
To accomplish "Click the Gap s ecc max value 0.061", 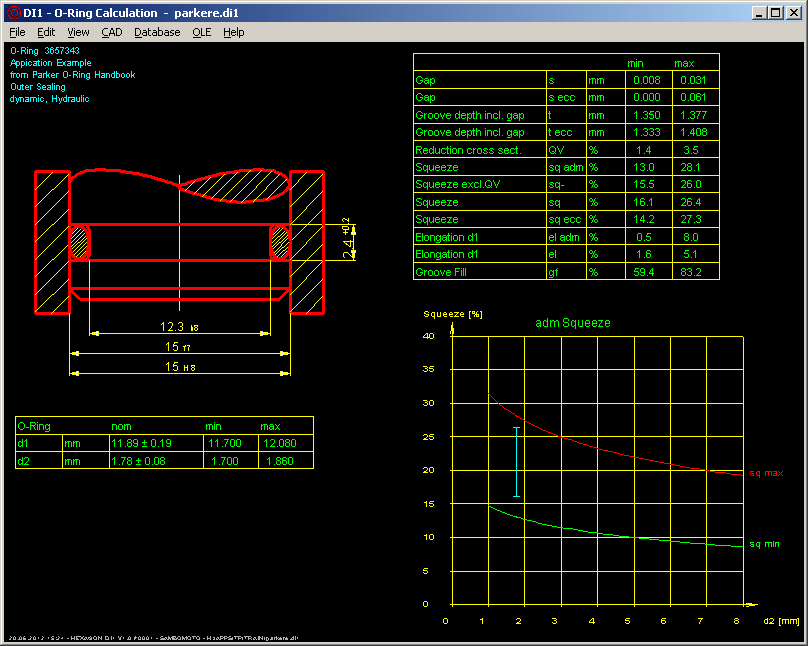I will point(693,97).
